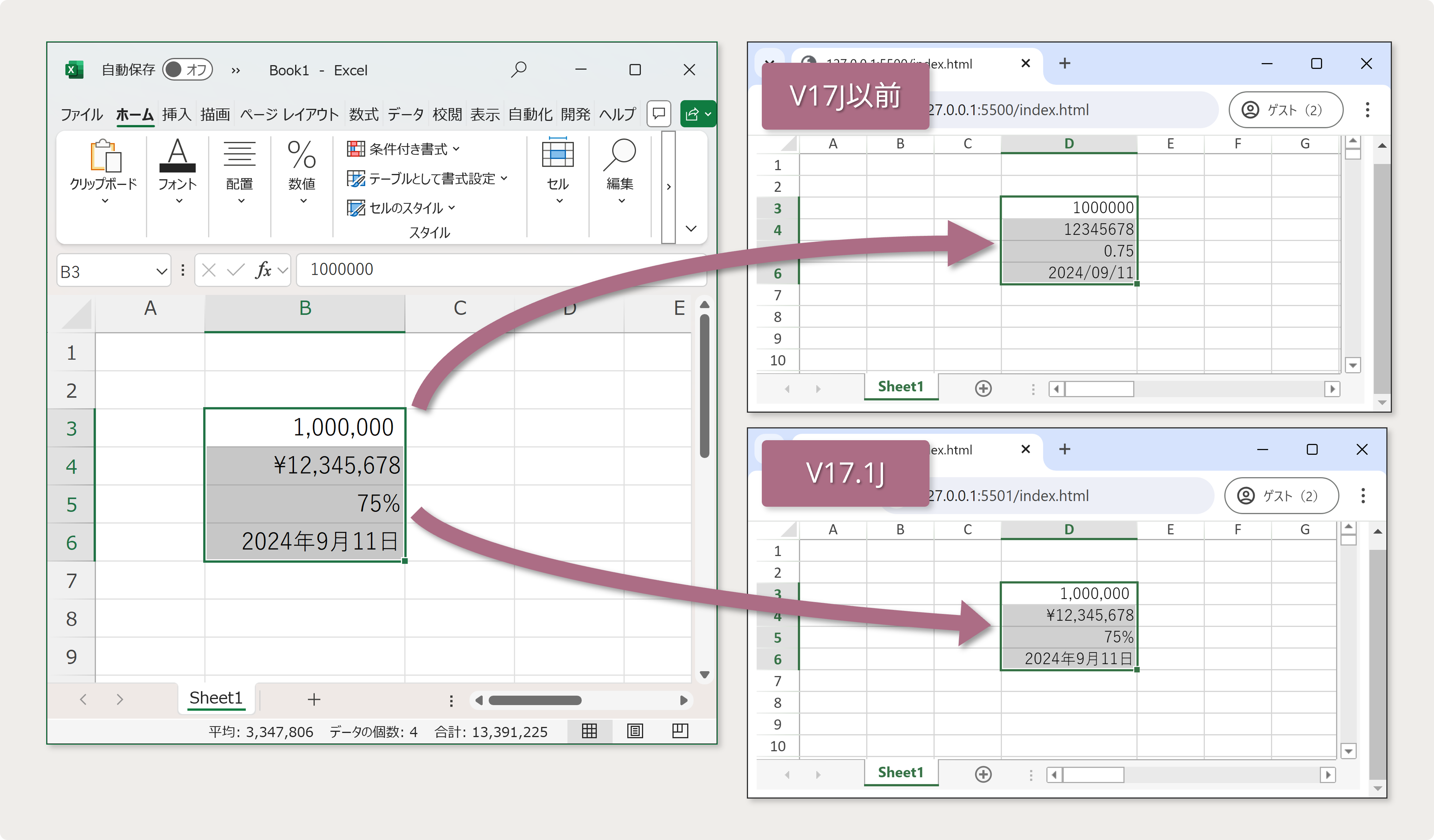
Task: Open the comments speech-bubble button
Action: click(658, 114)
